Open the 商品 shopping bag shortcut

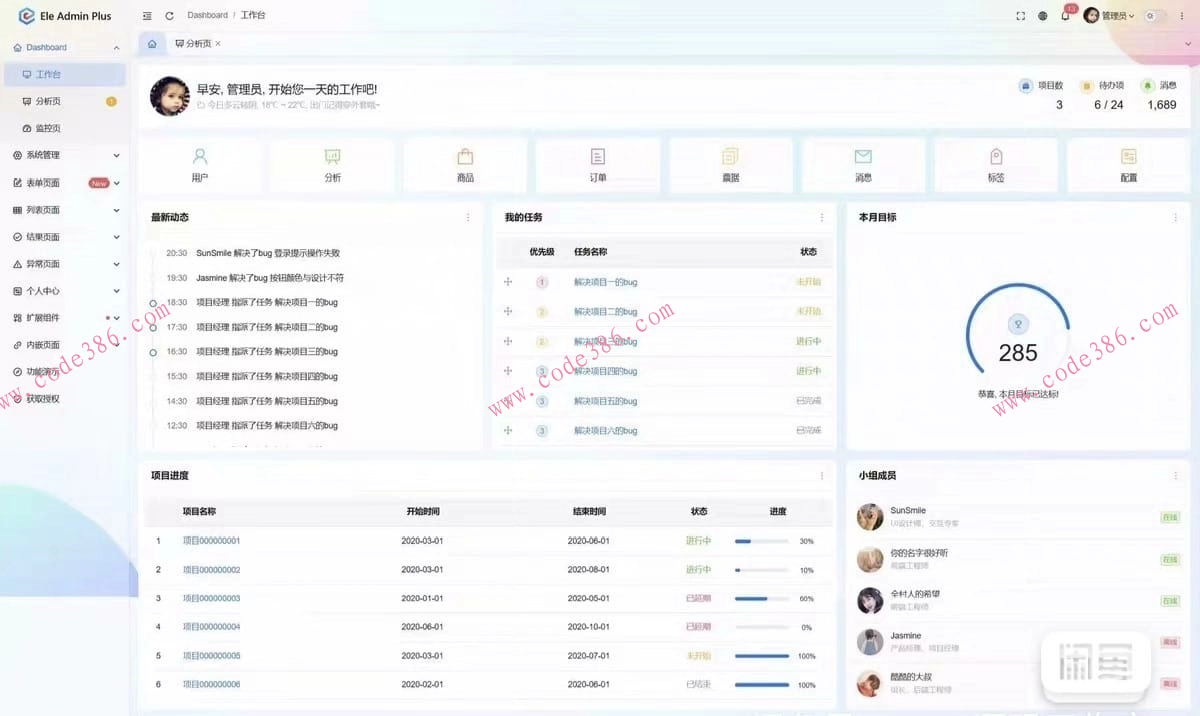[x=465, y=165]
